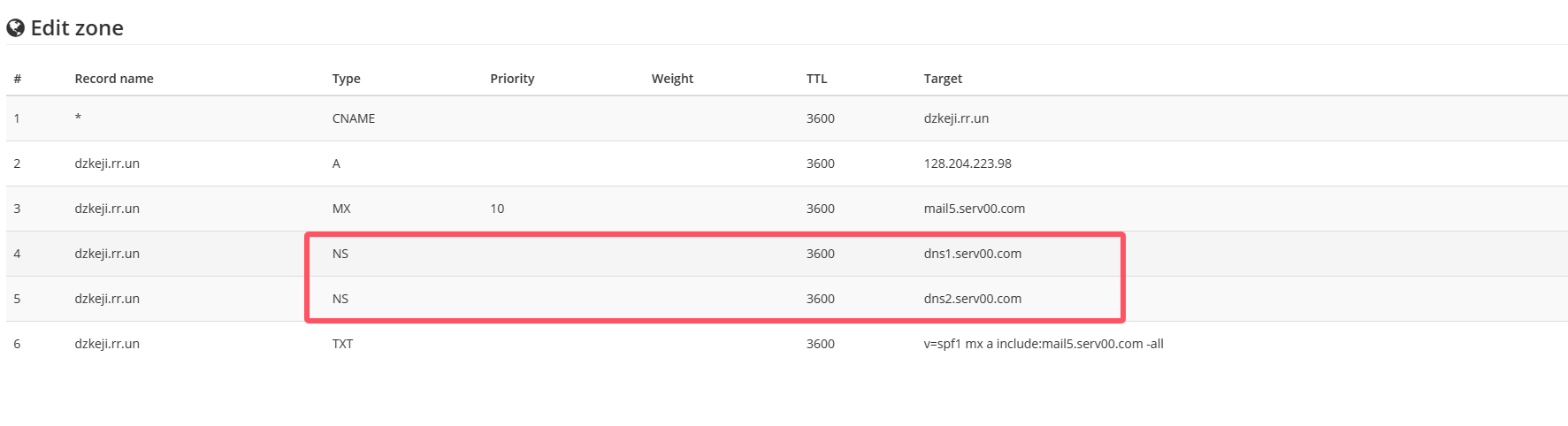Click the 128.204.223.98 target value
Image resolution: width=1568 pixels, height=426 pixels.
[x=968, y=164]
